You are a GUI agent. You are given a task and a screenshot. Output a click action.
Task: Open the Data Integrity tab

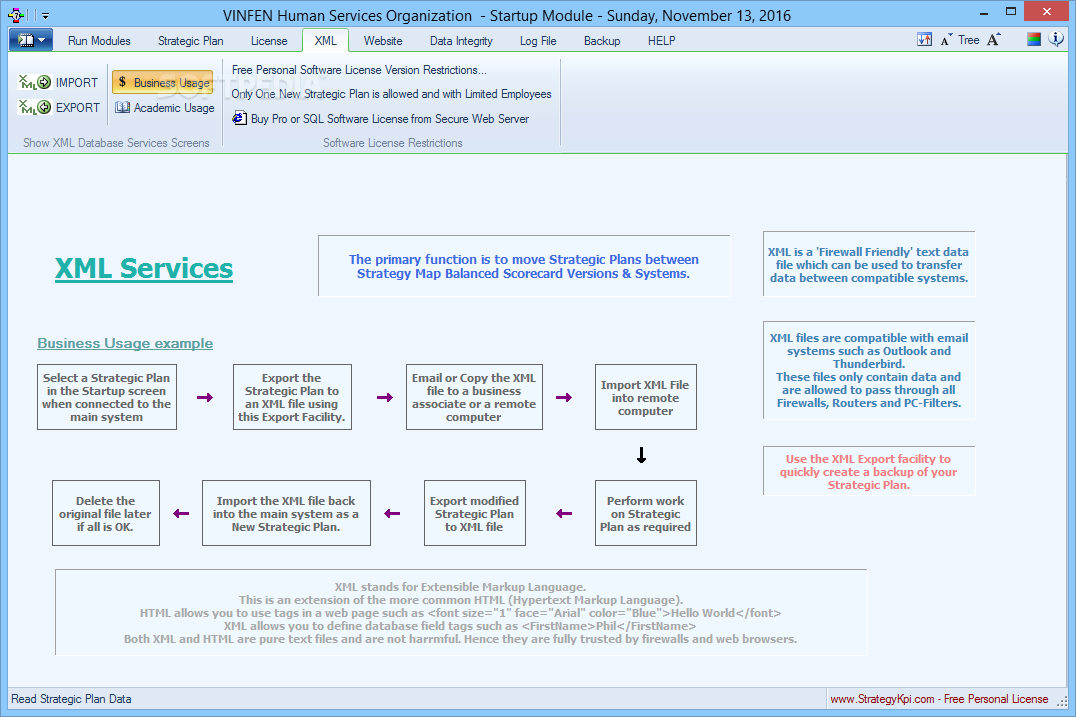pos(461,41)
